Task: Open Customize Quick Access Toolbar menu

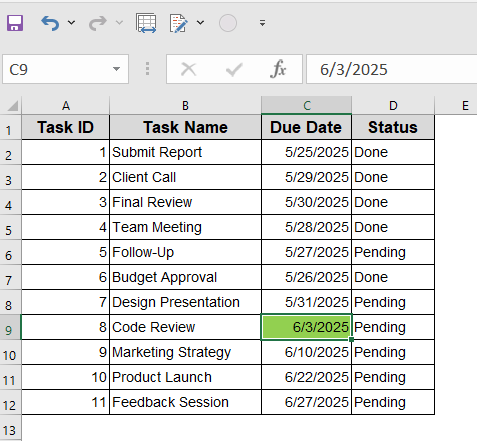Action: click(x=263, y=23)
